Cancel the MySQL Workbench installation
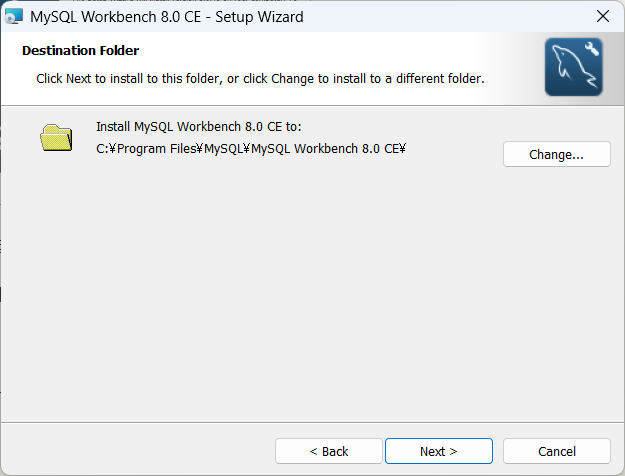 point(556,451)
